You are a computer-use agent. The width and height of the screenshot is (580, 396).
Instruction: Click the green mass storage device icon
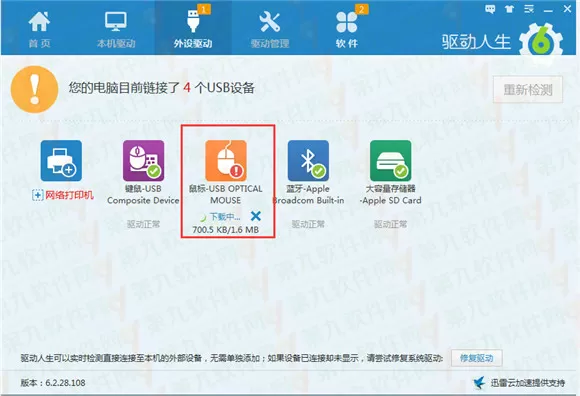coord(391,161)
